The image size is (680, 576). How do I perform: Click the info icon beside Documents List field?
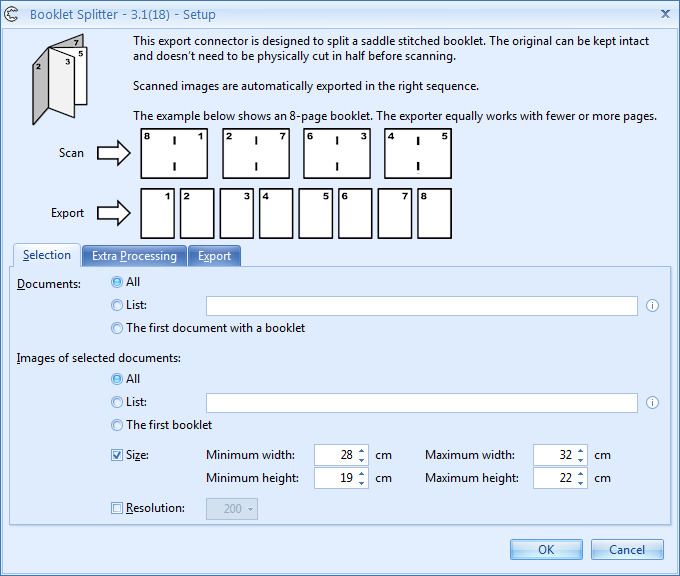652,306
